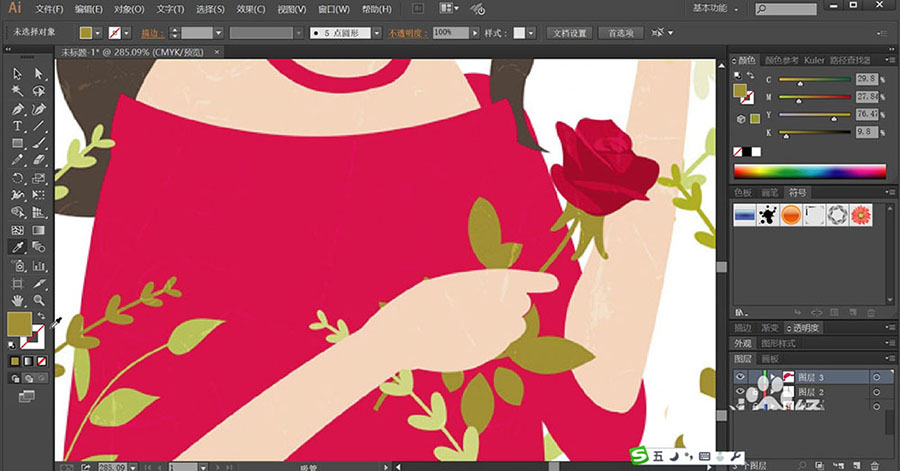The width and height of the screenshot is (900, 471).
Task: Select the Hand tool
Action: pyautogui.click(x=18, y=300)
